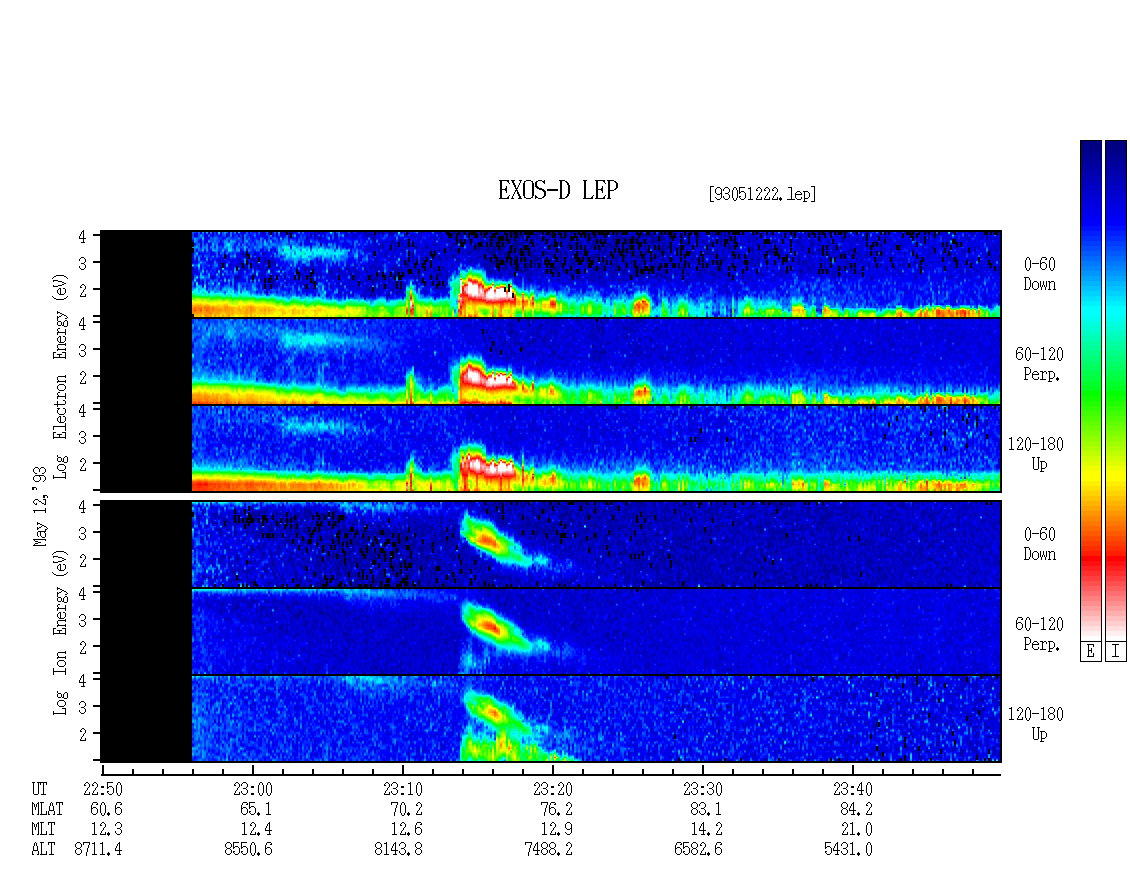
Task: Click the 23:40 UT time label
Action: tap(853, 789)
